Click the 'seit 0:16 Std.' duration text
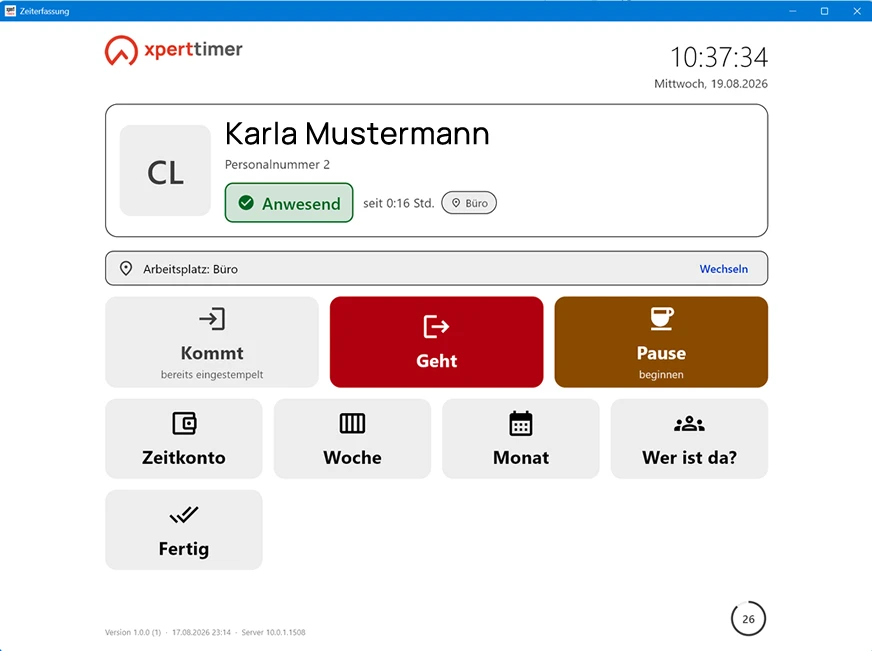872x651 pixels. coord(398,203)
